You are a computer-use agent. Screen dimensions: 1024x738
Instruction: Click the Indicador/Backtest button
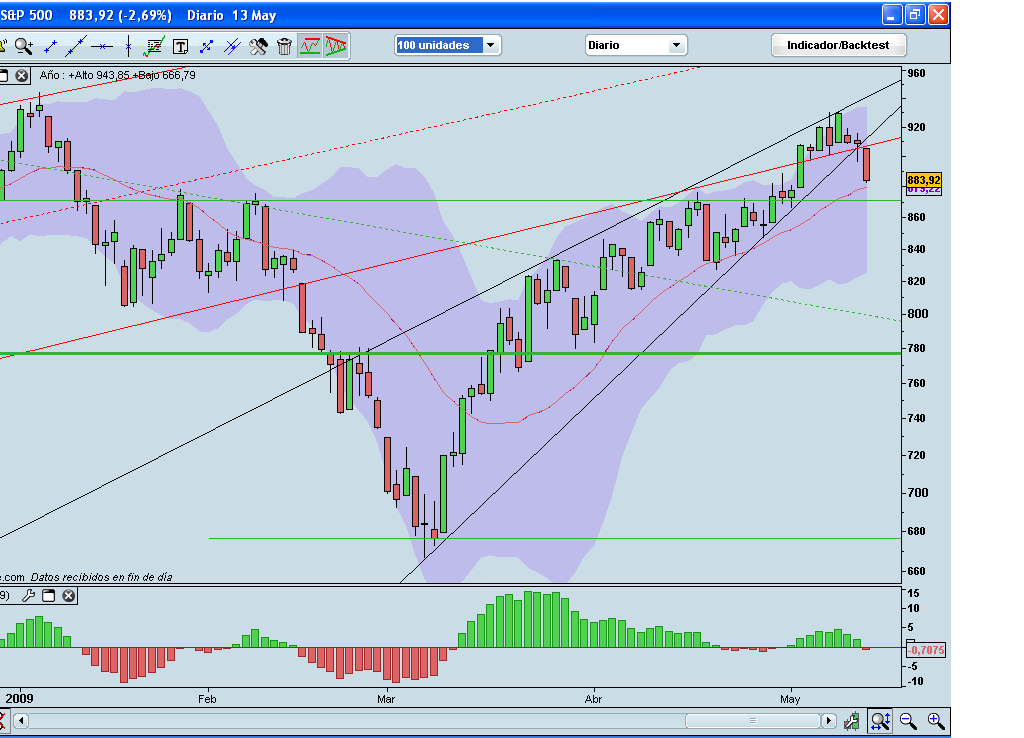[838, 45]
